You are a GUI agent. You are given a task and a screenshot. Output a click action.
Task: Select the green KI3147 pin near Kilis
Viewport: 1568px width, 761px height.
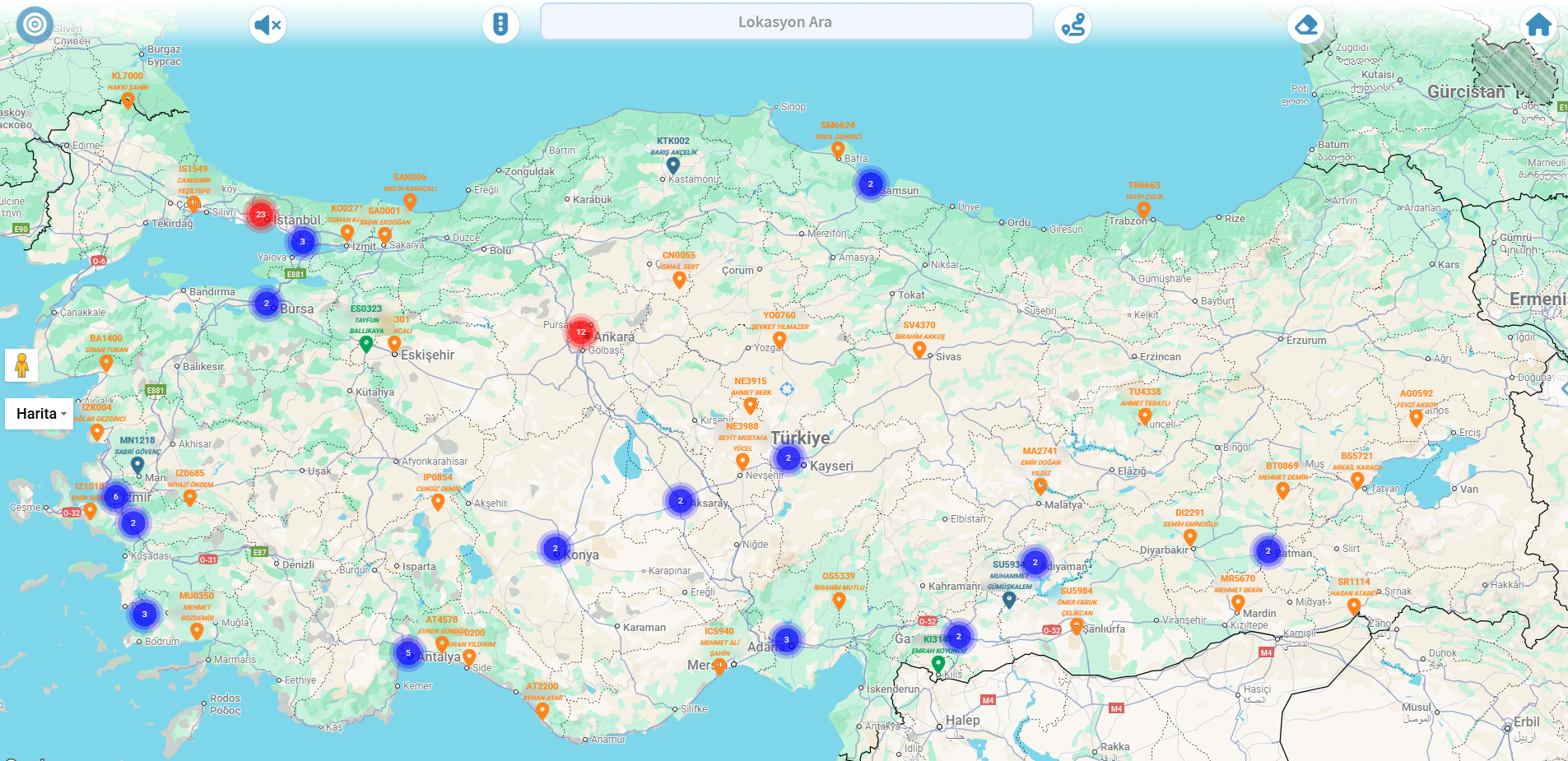pyautogui.click(x=938, y=662)
